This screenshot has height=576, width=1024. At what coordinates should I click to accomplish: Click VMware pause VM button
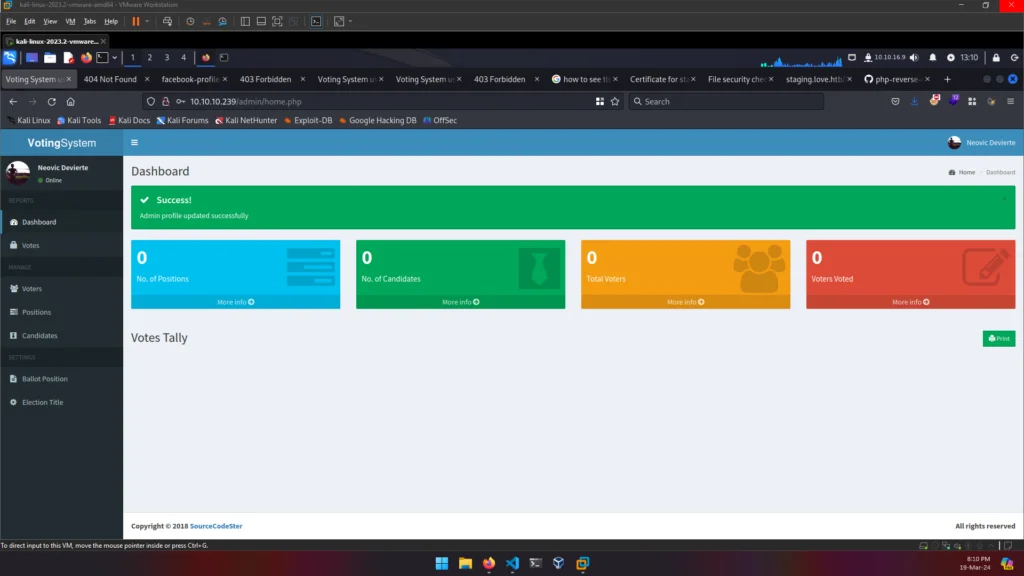pos(136,22)
